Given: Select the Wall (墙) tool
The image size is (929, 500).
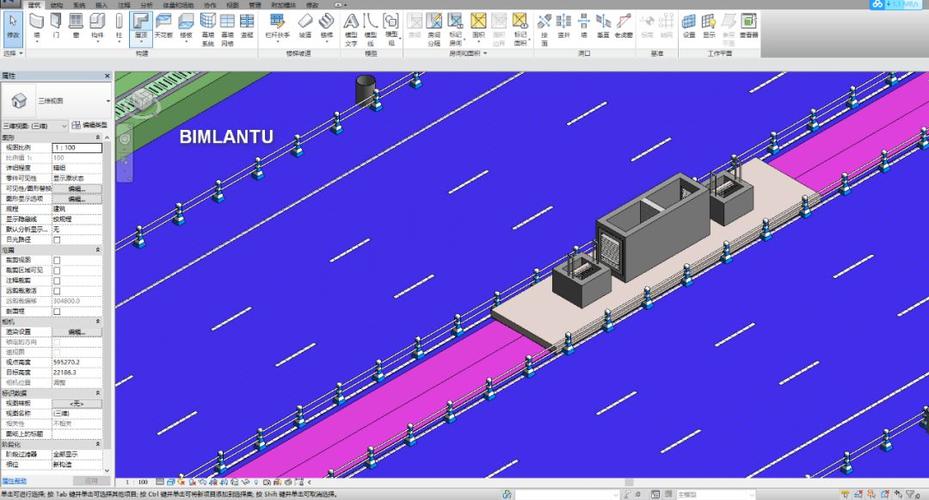Looking at the screenshot, I should pyautogui.click(x=37, y=26).
